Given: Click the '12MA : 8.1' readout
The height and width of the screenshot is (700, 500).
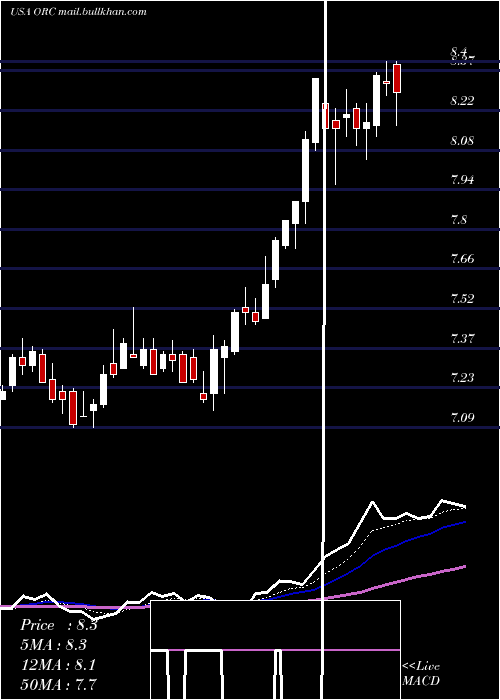Looking at the screenshot, I should click(x=58, y=665).
